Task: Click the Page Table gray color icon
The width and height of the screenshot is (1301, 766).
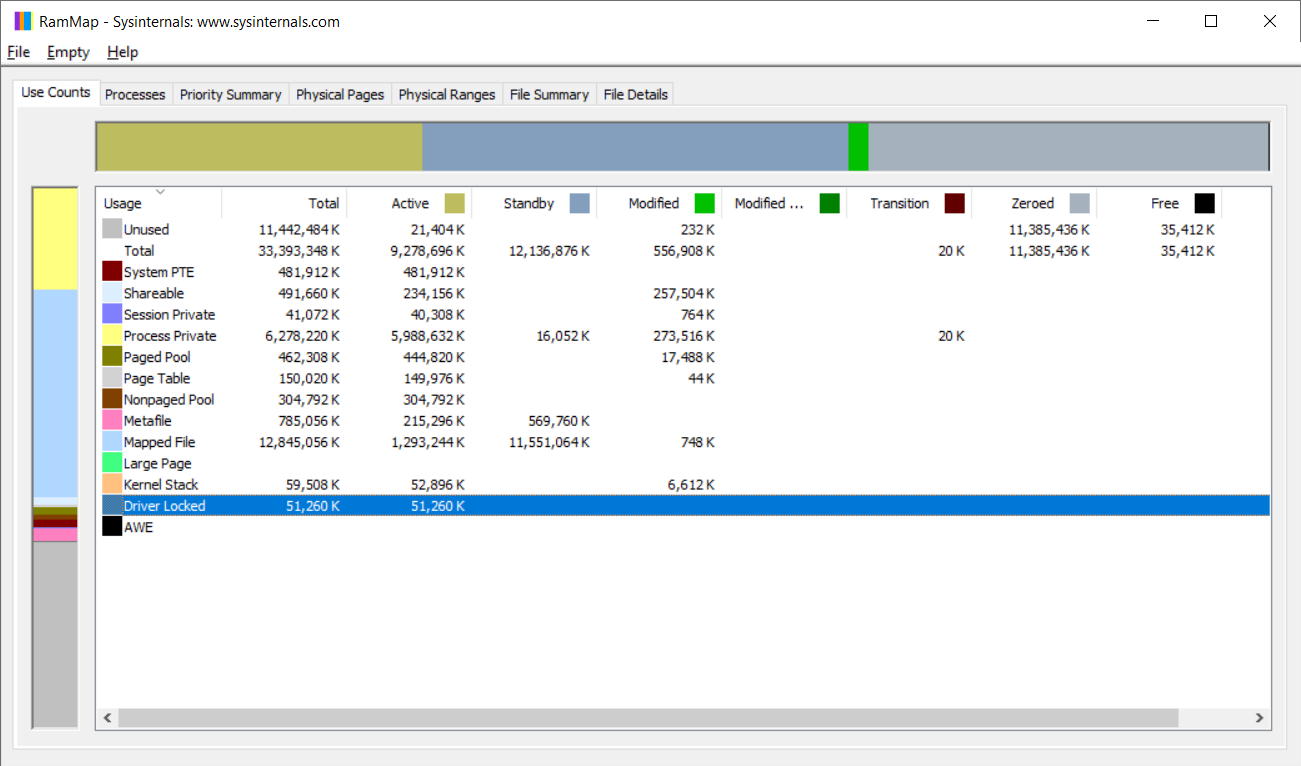Action: coord(112,378)
